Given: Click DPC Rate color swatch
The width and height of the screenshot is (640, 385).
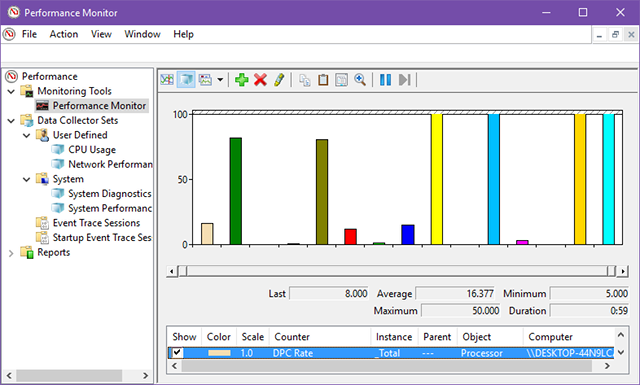Looking at the screenshot, I should (219, 353).
